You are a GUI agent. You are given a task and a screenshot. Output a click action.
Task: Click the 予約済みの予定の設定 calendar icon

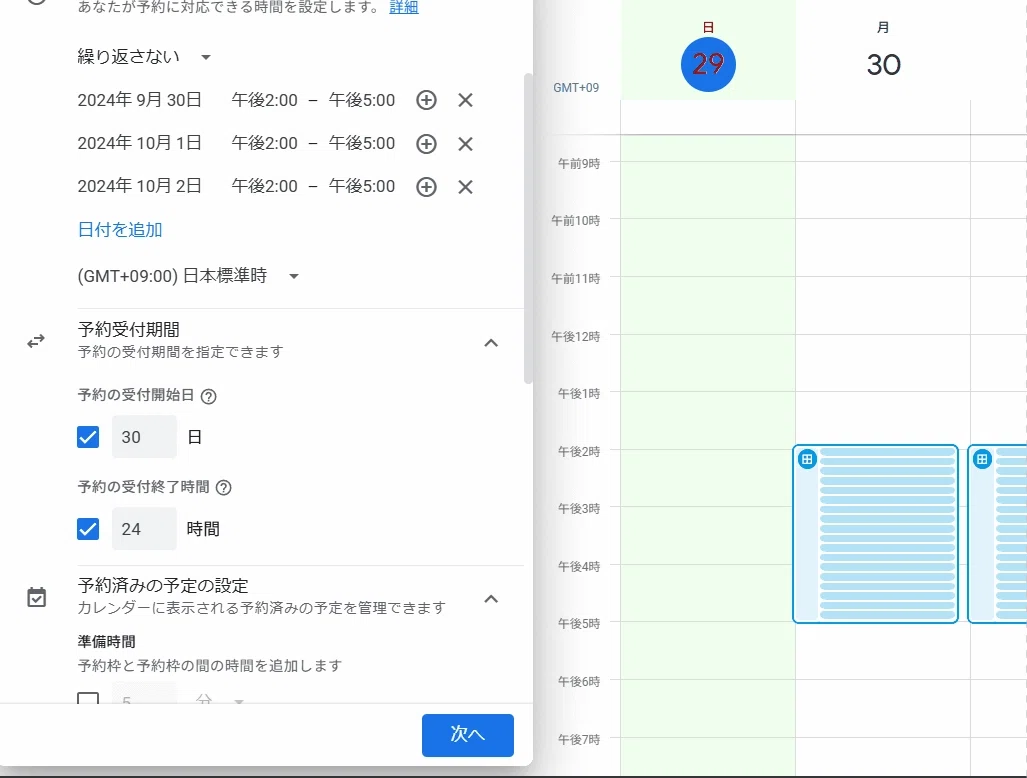(x=37, y=597)
